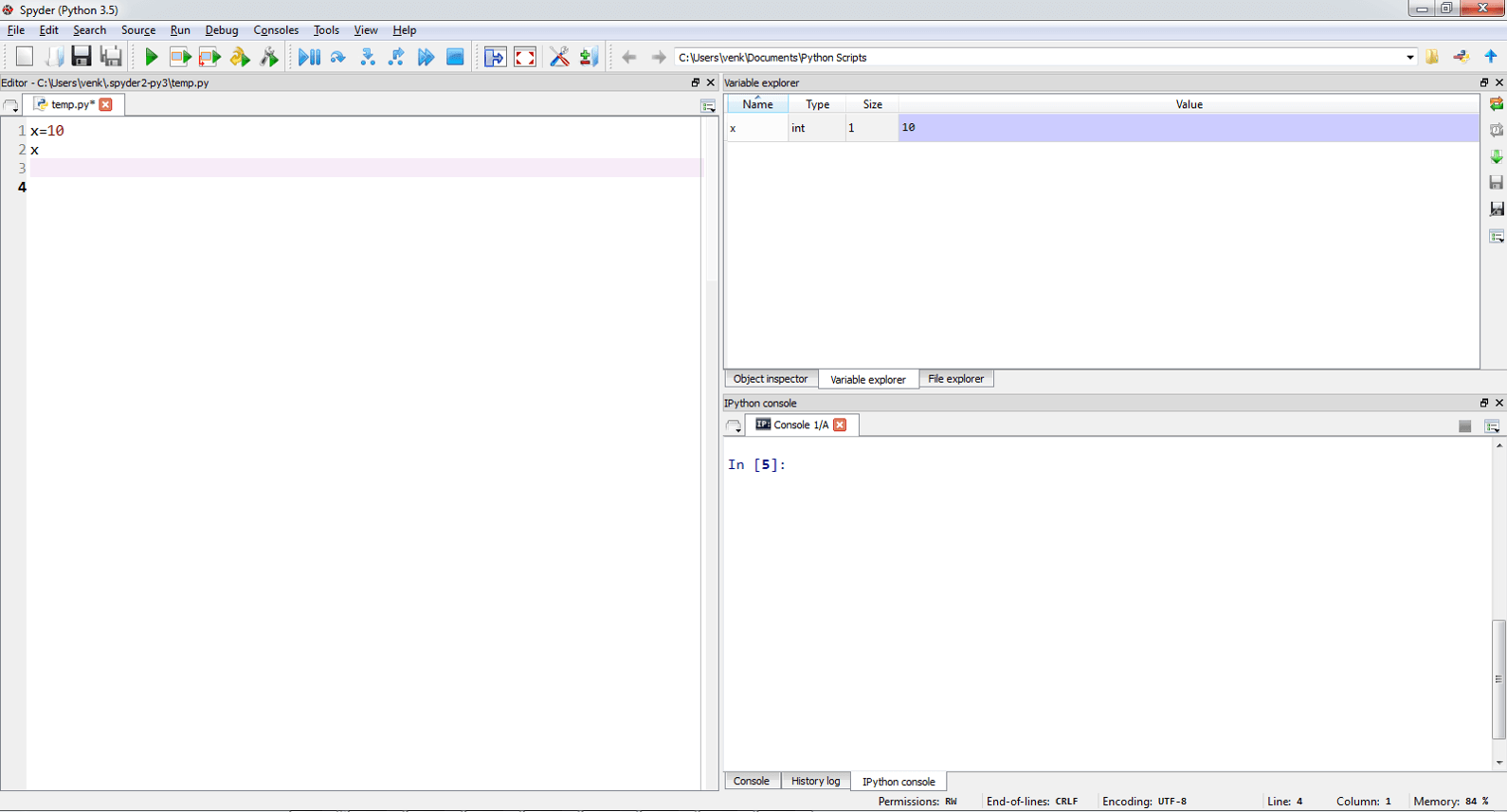Screen dimensions: 1507x812
Task: Save all files icon
Action: coord(111,57)
